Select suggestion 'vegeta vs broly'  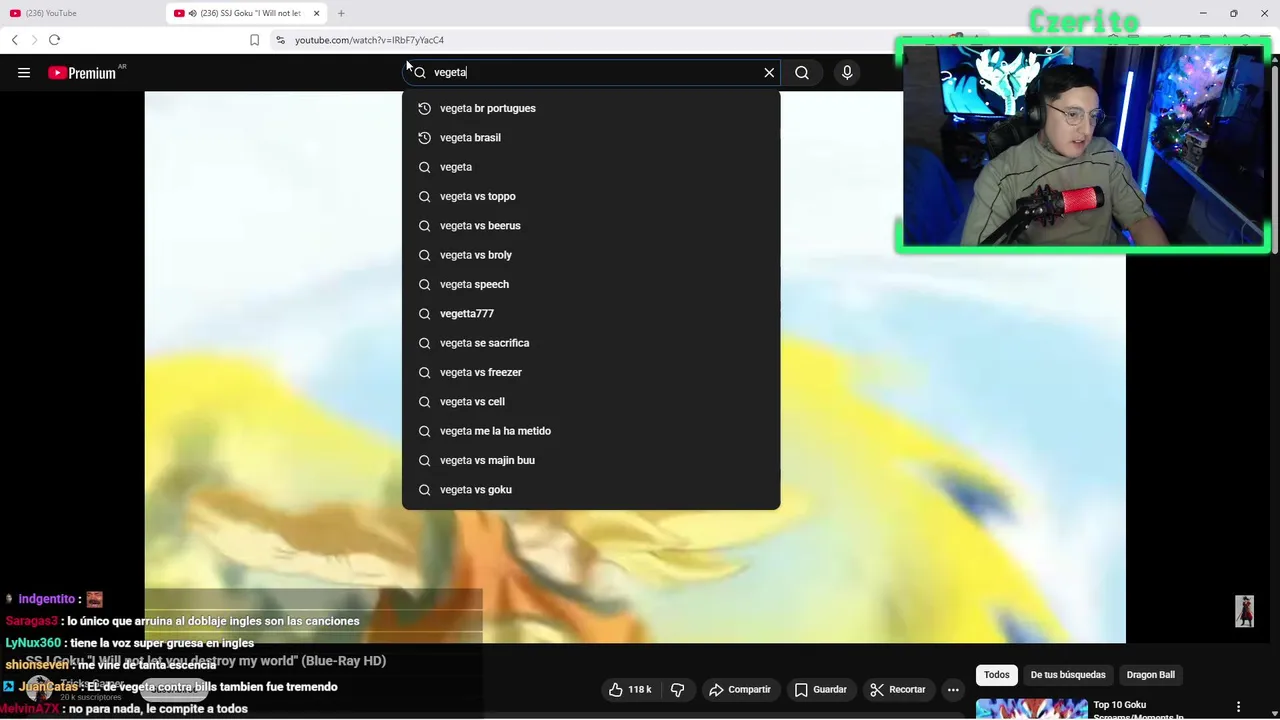tap(590, 255)
